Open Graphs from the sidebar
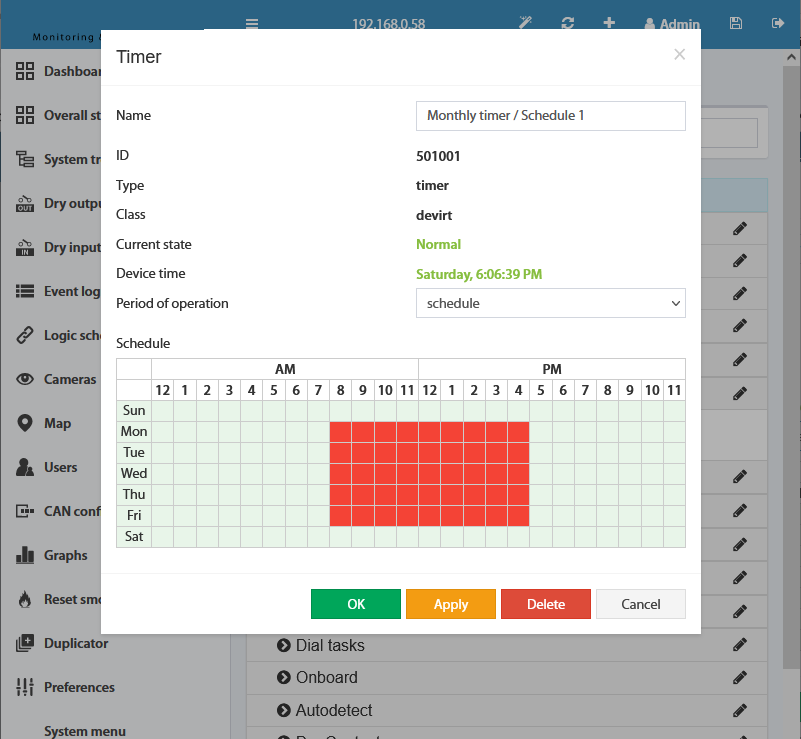801x739 pixels. [x=52, y=555]
